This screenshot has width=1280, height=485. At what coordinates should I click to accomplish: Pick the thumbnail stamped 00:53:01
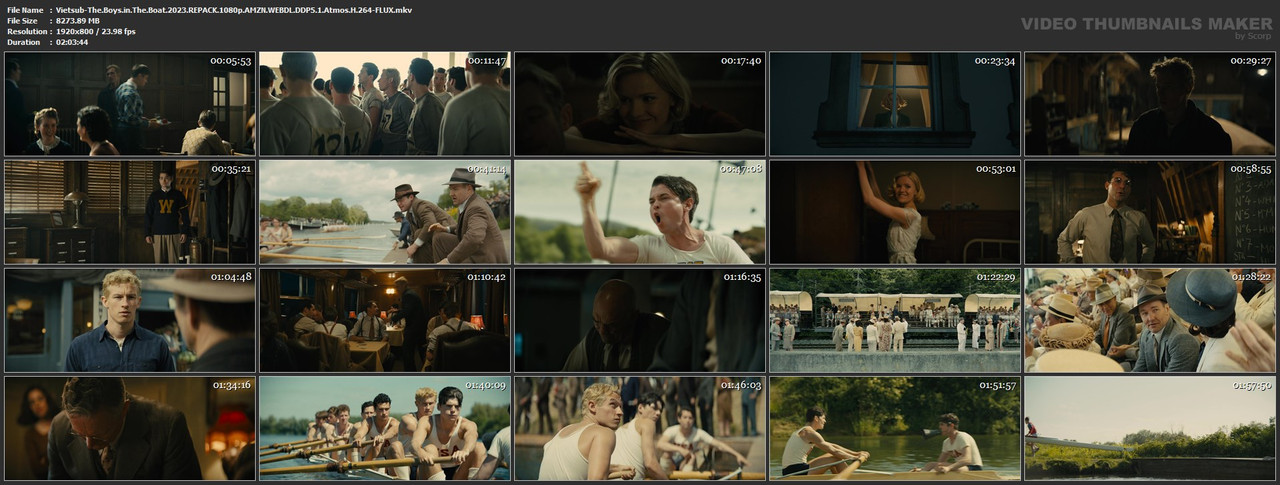895,212
